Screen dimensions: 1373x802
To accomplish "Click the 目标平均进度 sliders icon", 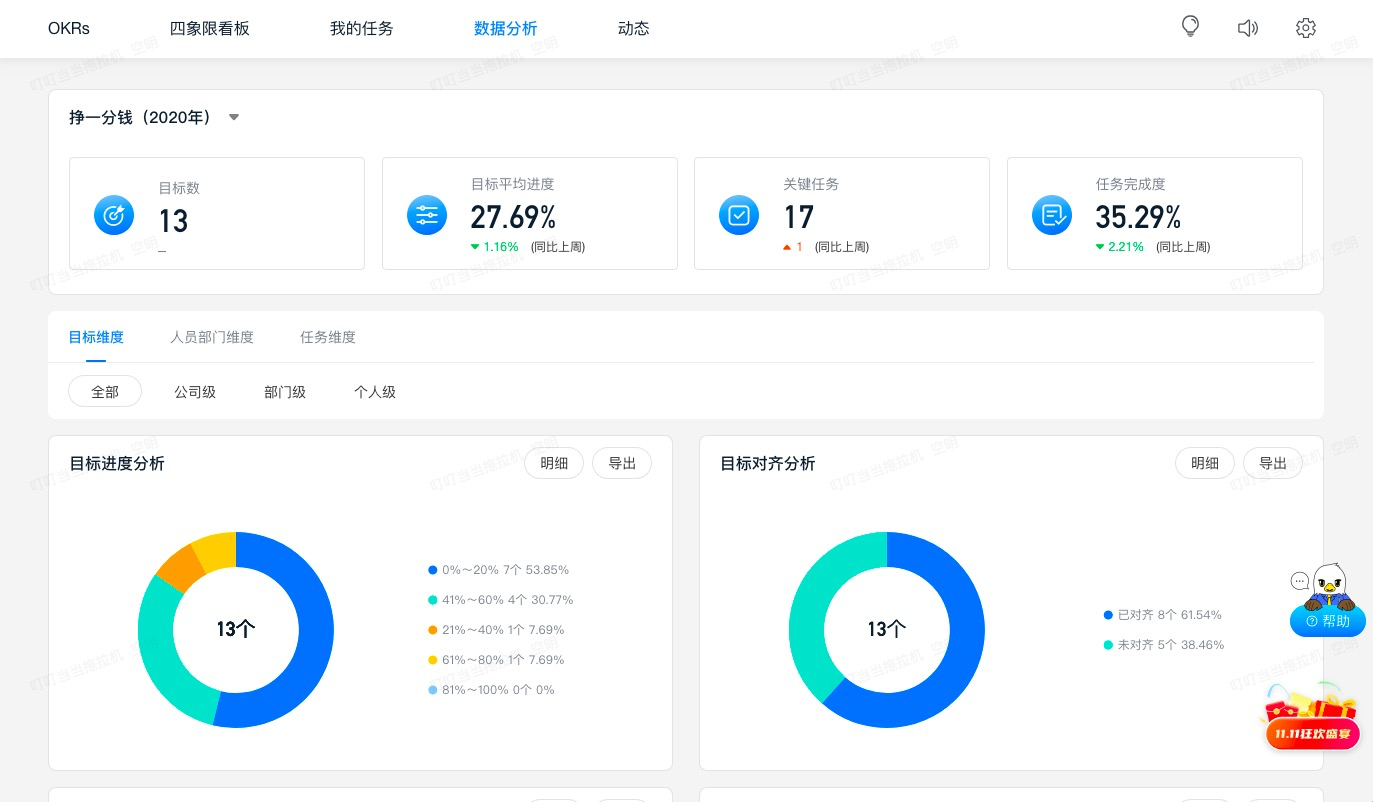I will [x=427, y=215].
